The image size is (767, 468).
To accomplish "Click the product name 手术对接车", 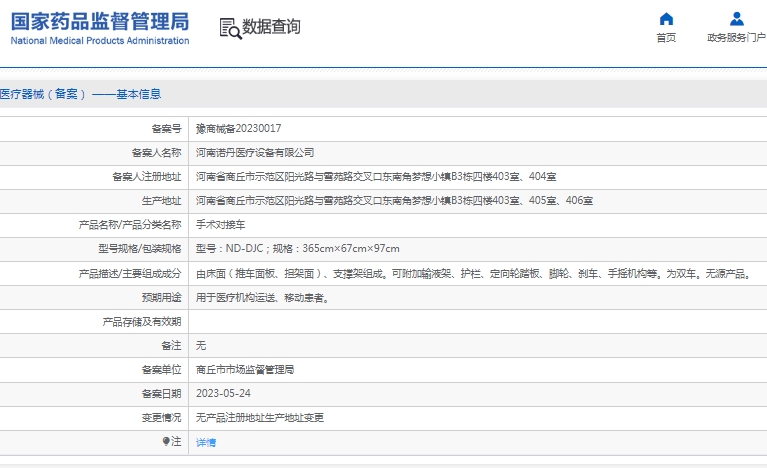I will click(221, 224).
